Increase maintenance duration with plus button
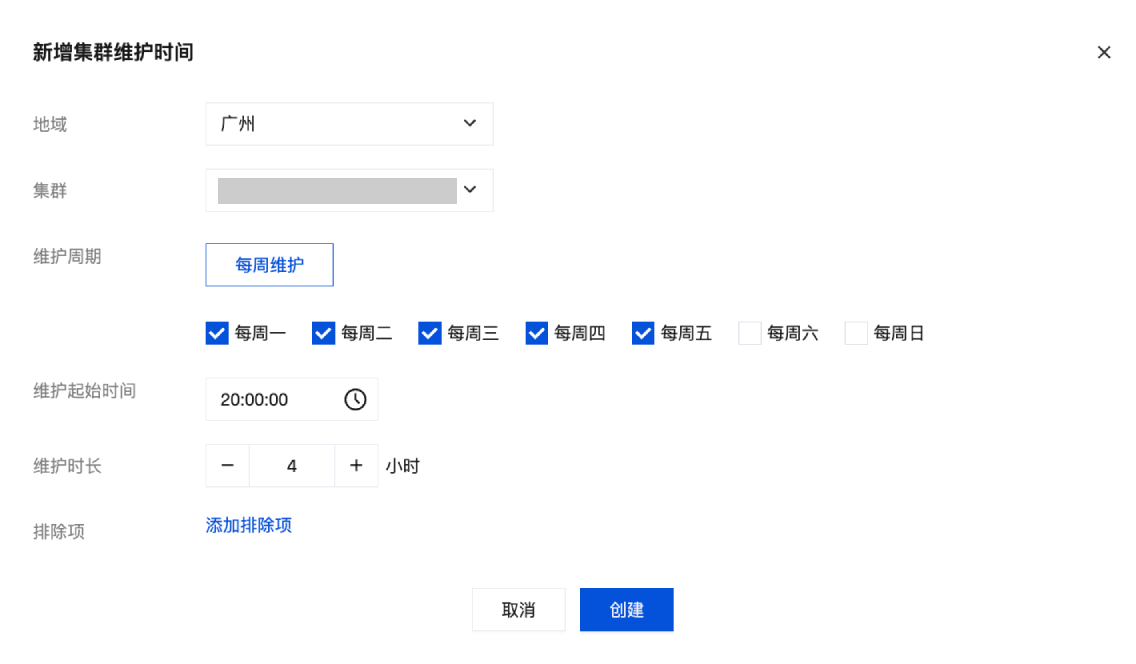 pyautogui.click(x=356, y=466)
